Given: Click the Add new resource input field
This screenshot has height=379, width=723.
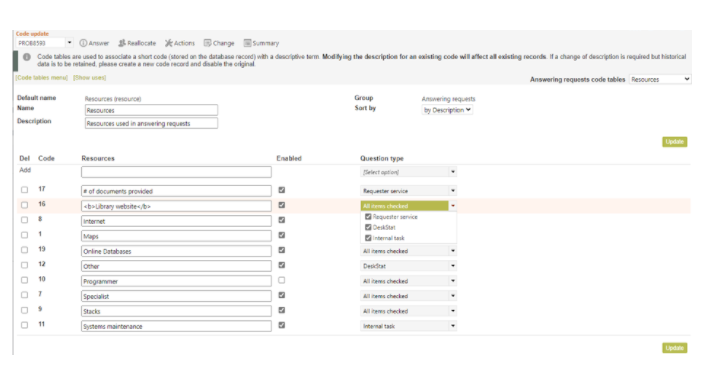Looking at the screenshot, I should 176,172.
